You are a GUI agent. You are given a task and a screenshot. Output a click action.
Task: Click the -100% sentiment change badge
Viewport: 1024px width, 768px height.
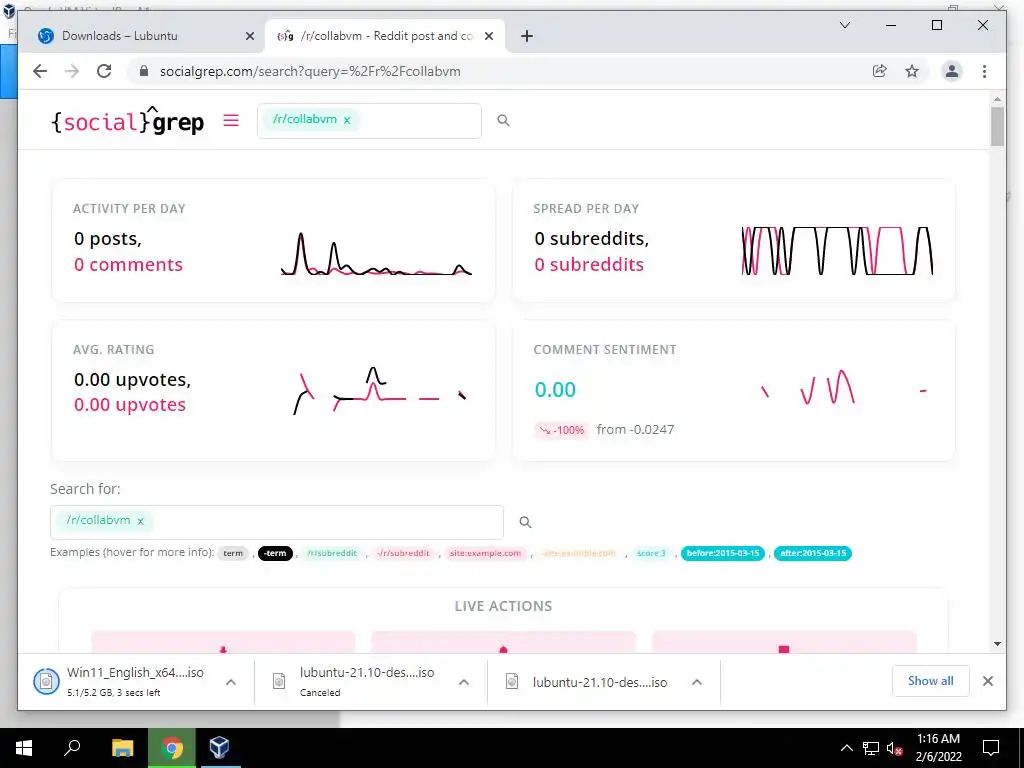tap(562, 430)
